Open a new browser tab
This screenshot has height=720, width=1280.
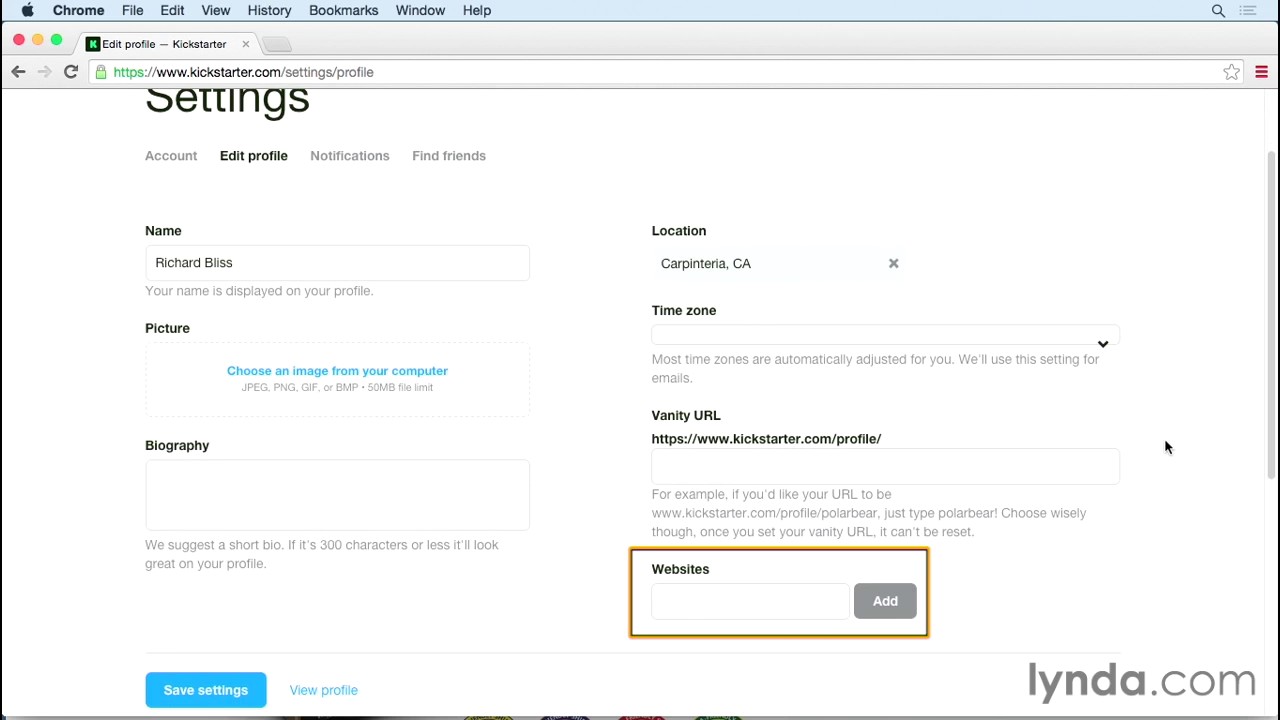tap(277, 44)
